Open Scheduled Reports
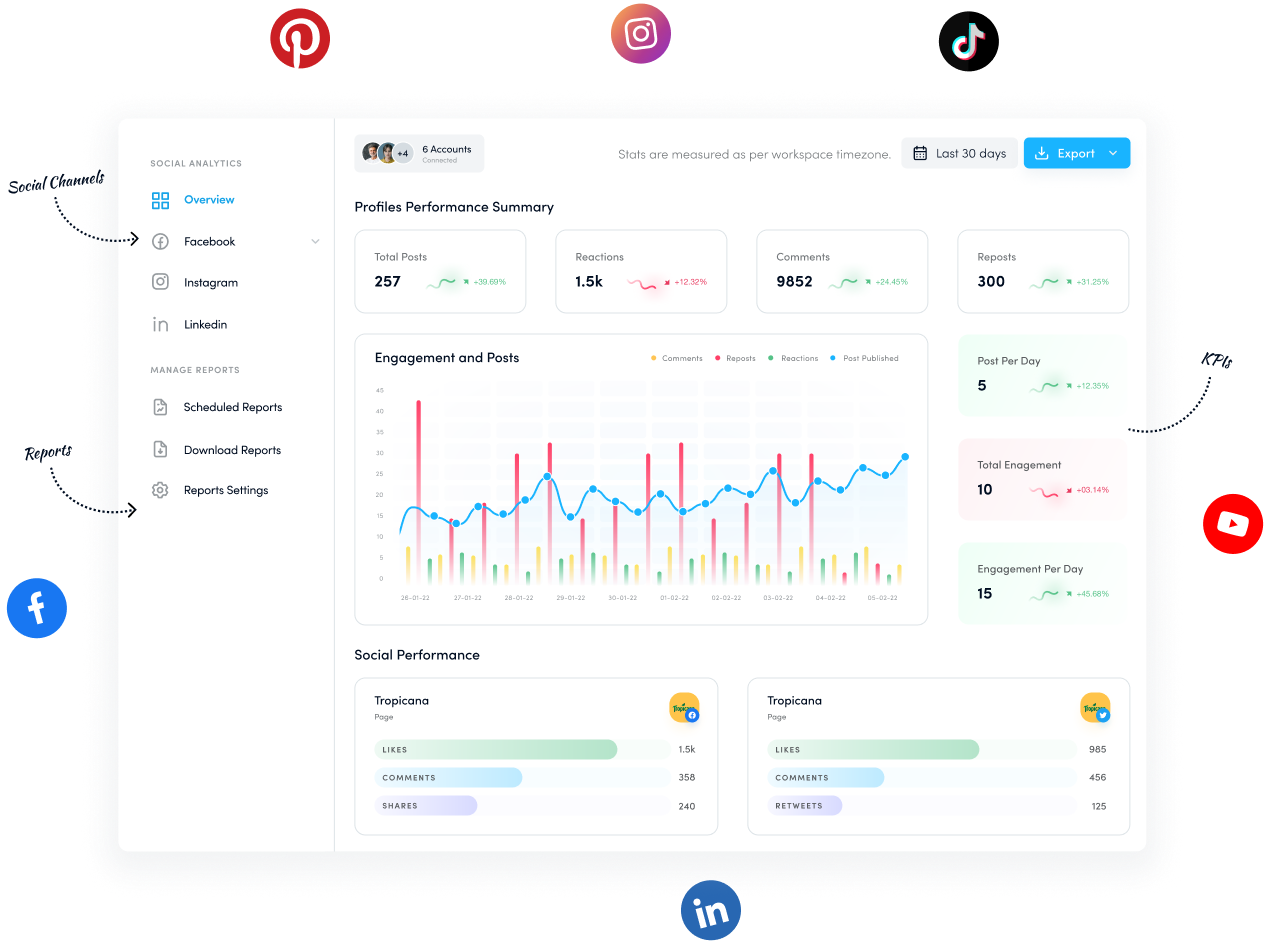The image size is (1270, 947). click(x=233, y=407)
